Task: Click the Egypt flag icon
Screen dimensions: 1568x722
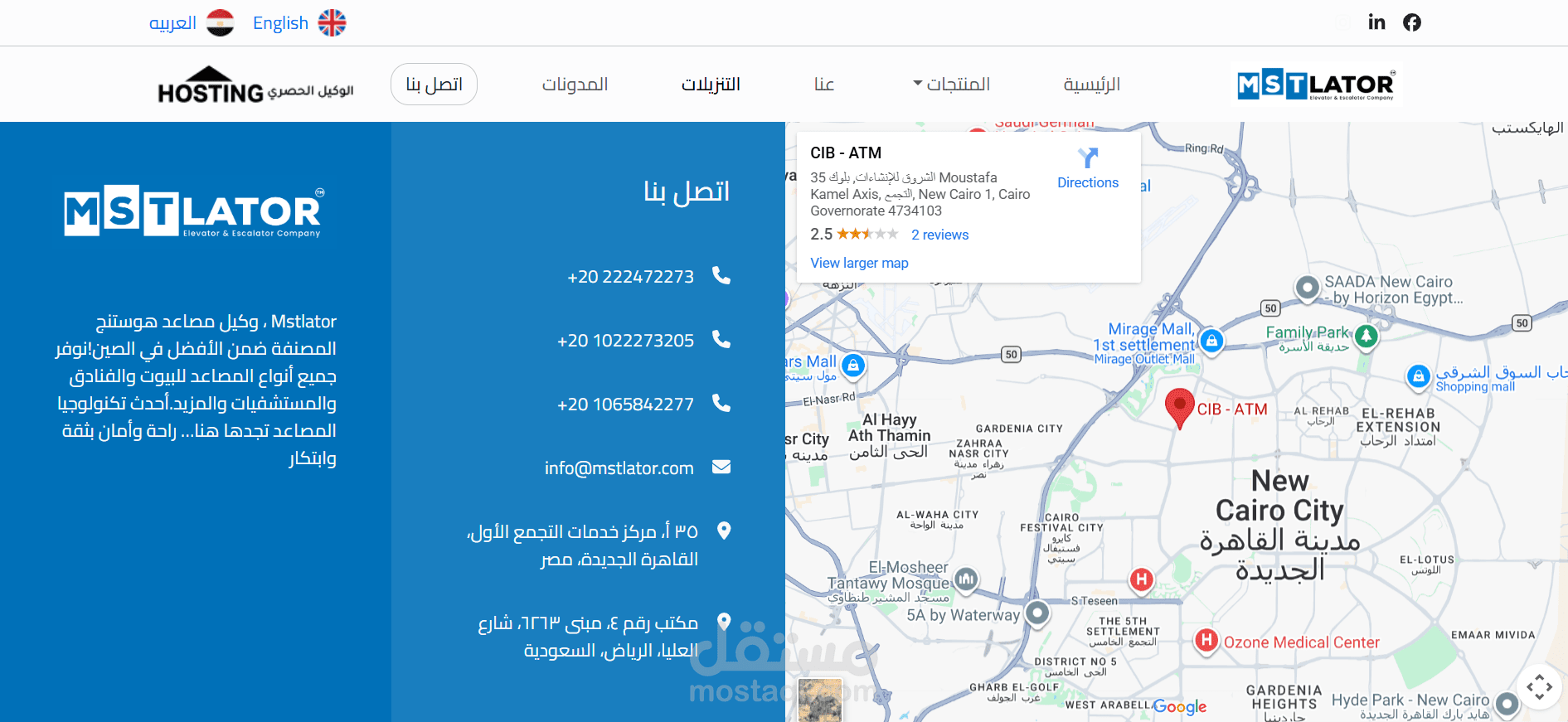Action: coord(220,23)
